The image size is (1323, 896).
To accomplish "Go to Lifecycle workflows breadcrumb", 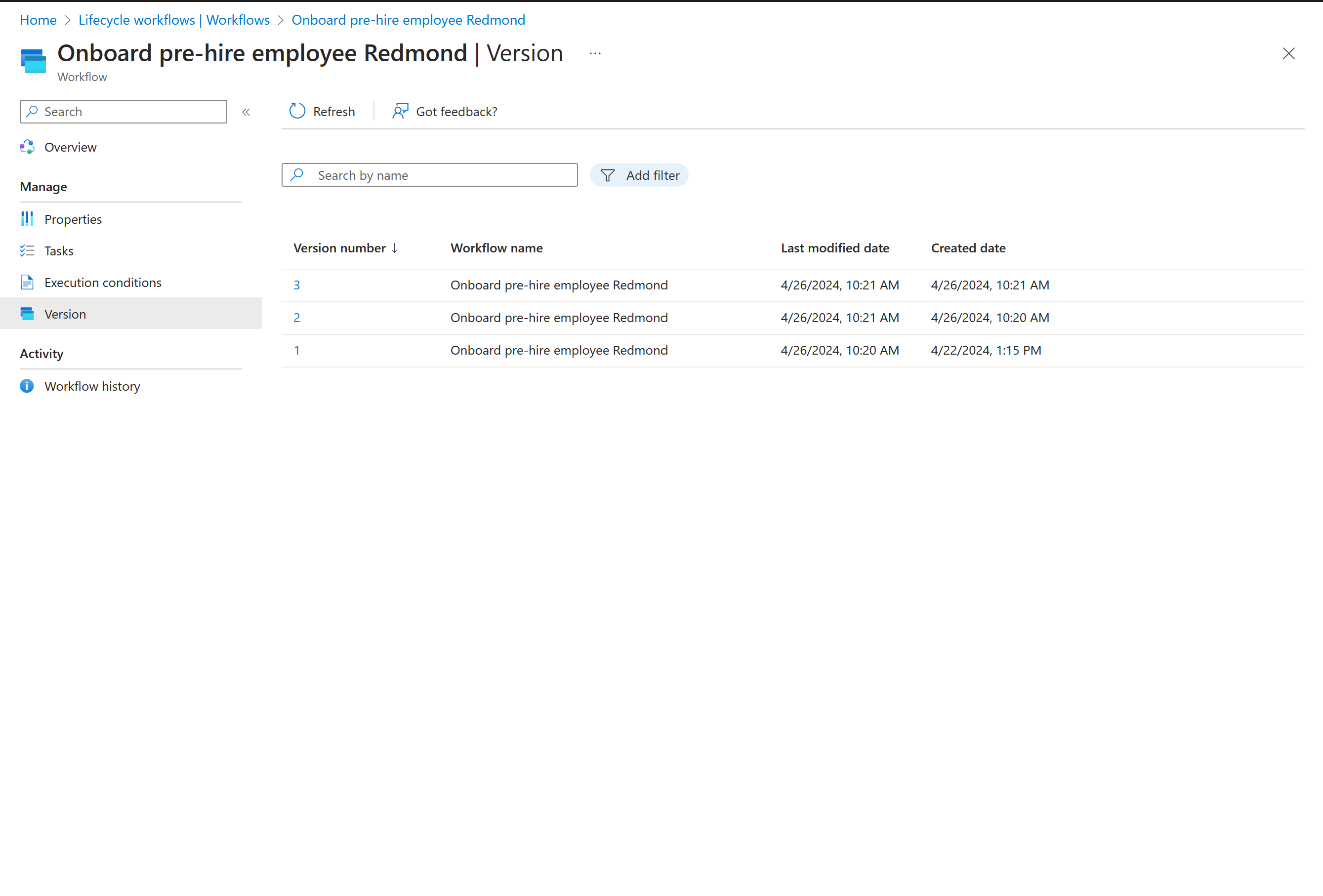I will coord(173,20).
